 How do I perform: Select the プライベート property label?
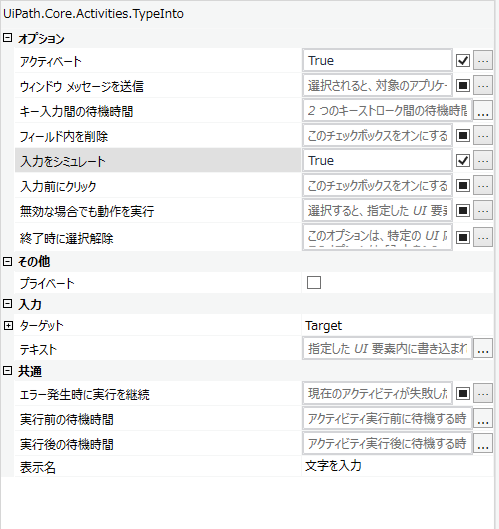click(x=47, y=283)
